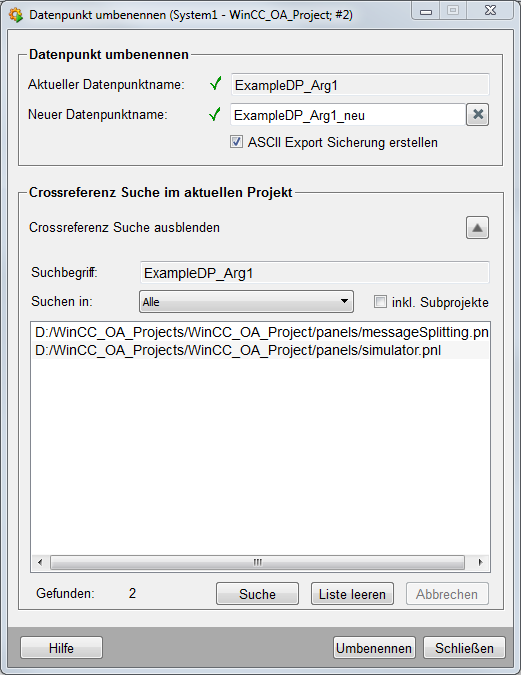
Task: Click the scrollbar's left arrow
Action: click(40, 562)
